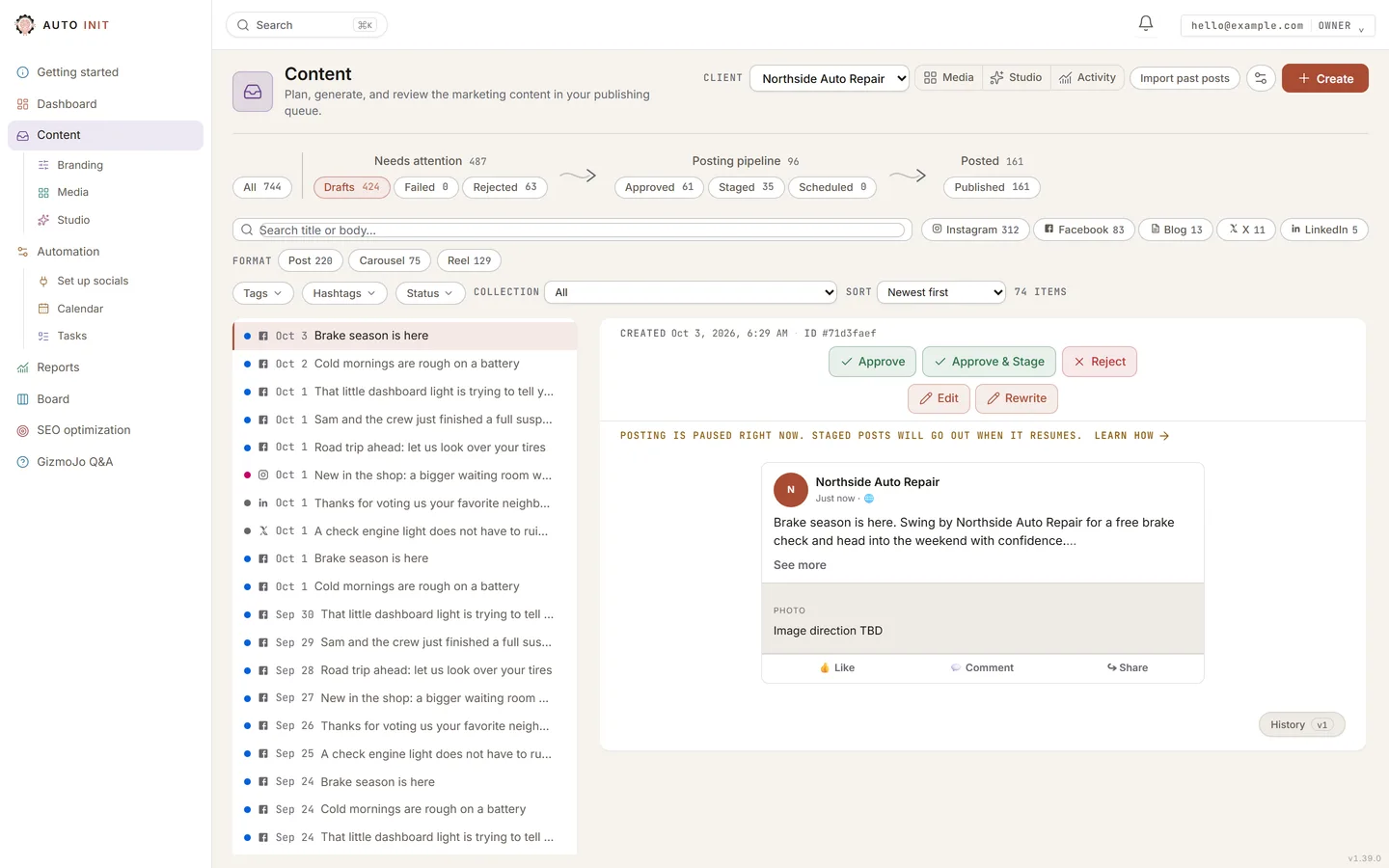Click the Like button in the preview
1389x868 pixels.
point(837,667)
